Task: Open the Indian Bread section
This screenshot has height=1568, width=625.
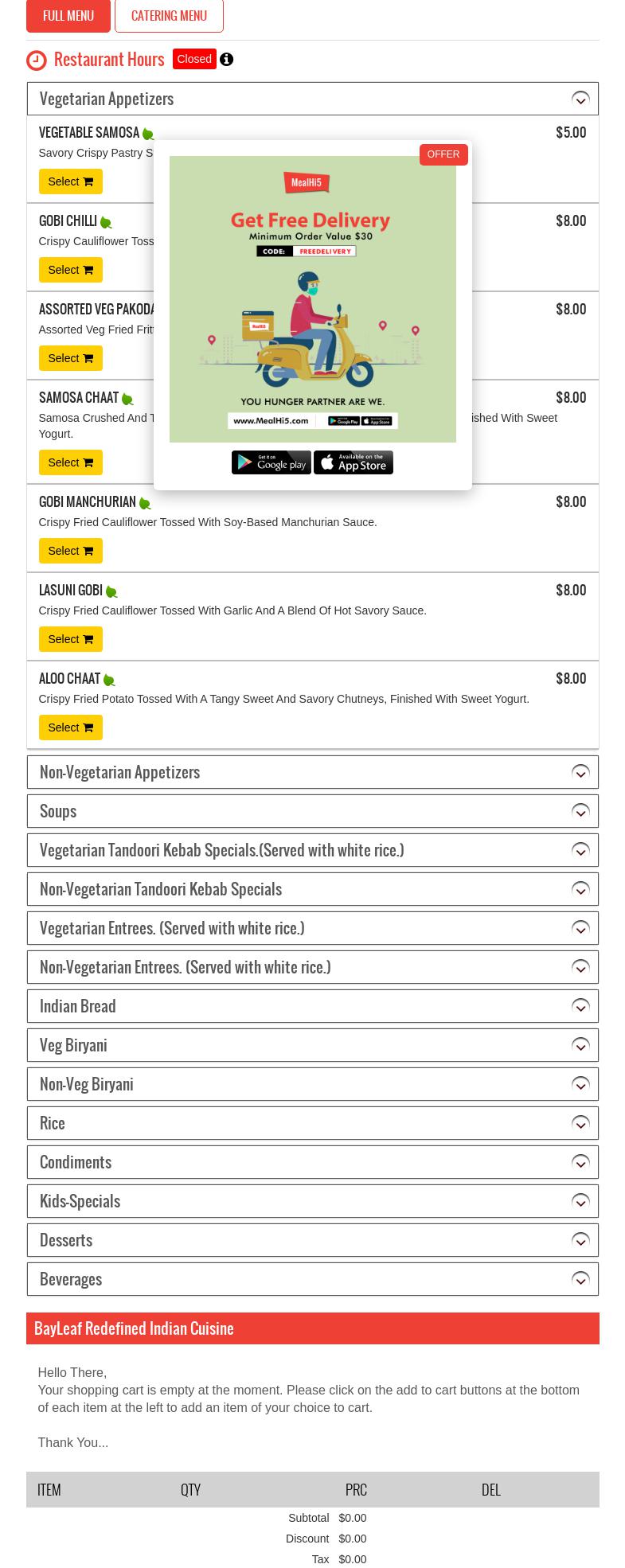Action: tap(580, 1007)
